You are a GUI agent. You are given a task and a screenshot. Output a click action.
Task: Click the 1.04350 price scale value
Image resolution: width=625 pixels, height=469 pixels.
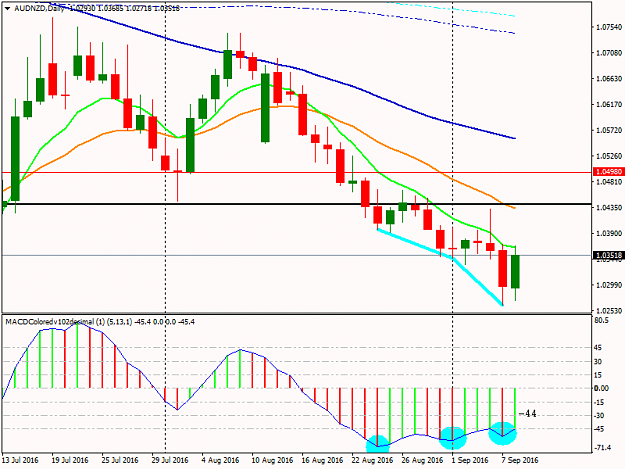coord(609,208)
